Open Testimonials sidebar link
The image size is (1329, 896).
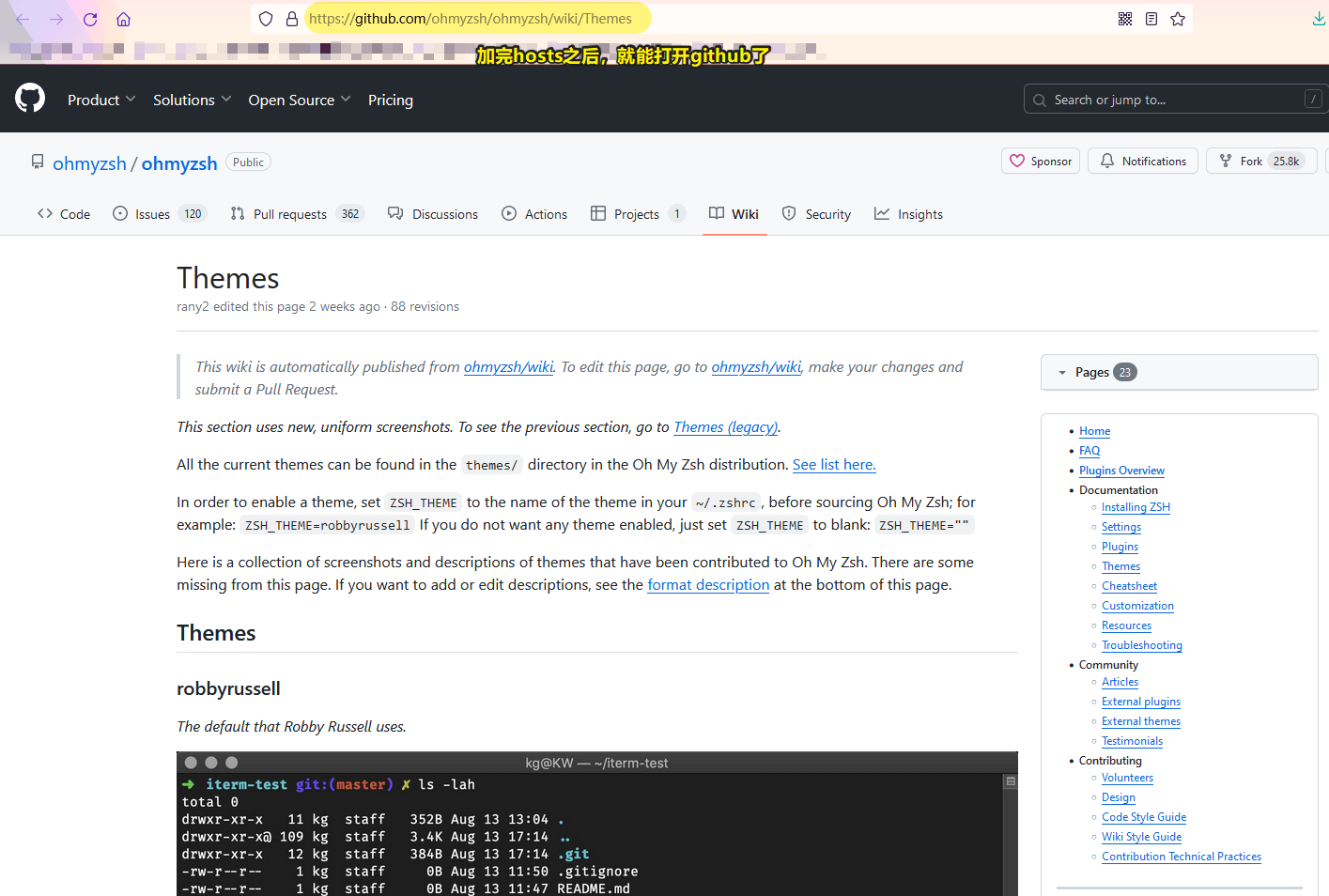[1132, 741]
